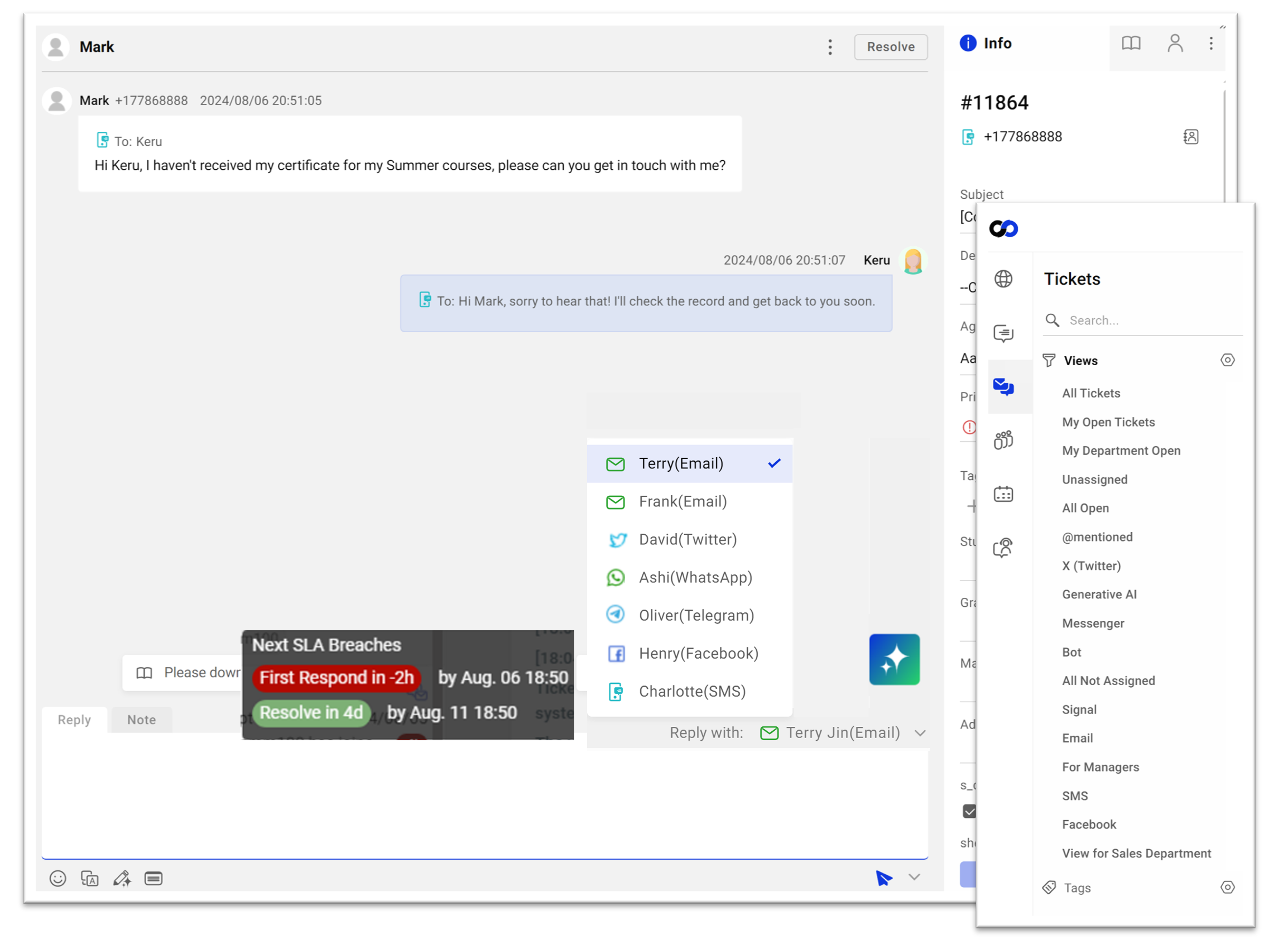Click the Tags section gear icon
The height and width of the screenshot is (944, 1288).
coord(1226,887)
